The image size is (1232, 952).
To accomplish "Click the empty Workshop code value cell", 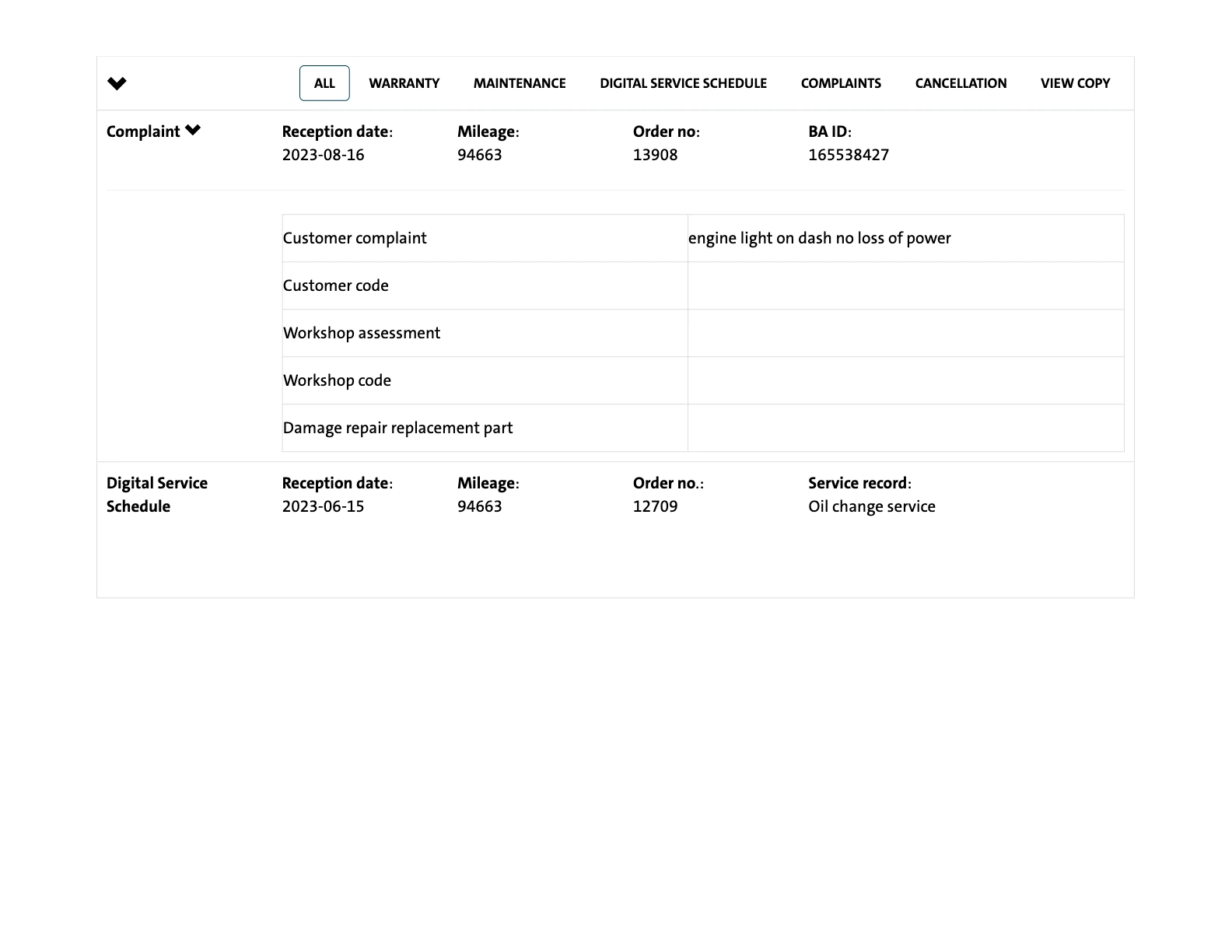I will click(905, 380).
